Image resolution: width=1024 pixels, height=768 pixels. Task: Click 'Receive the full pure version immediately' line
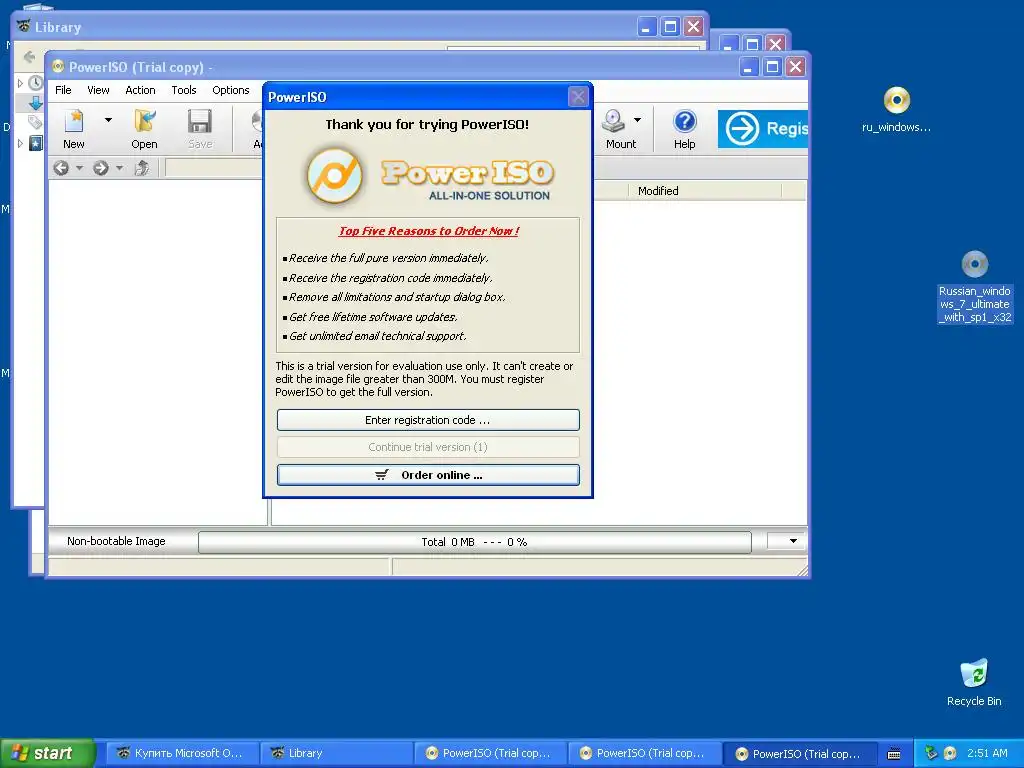coord(388,258)
